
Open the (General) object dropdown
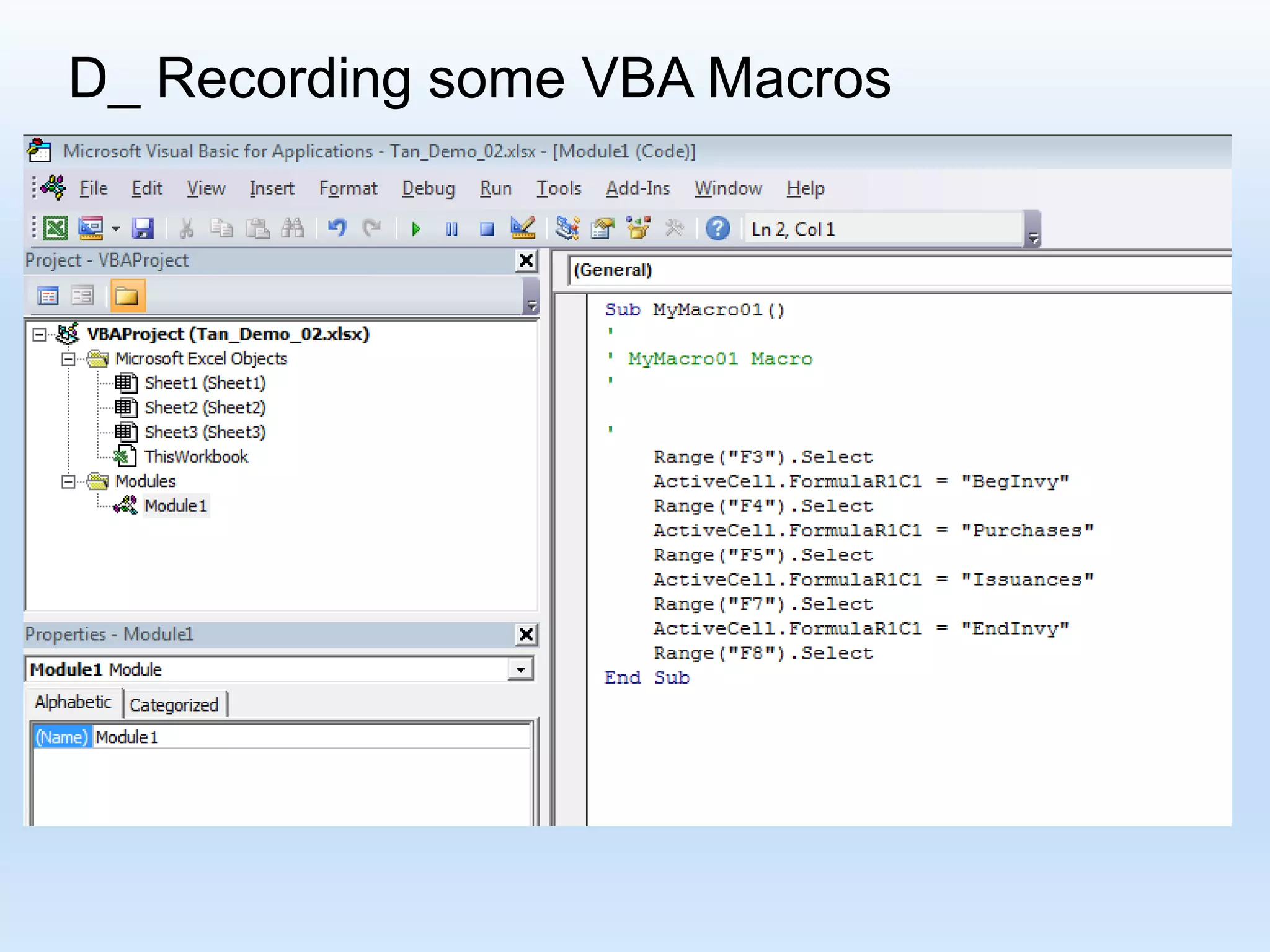click(899, 271)
